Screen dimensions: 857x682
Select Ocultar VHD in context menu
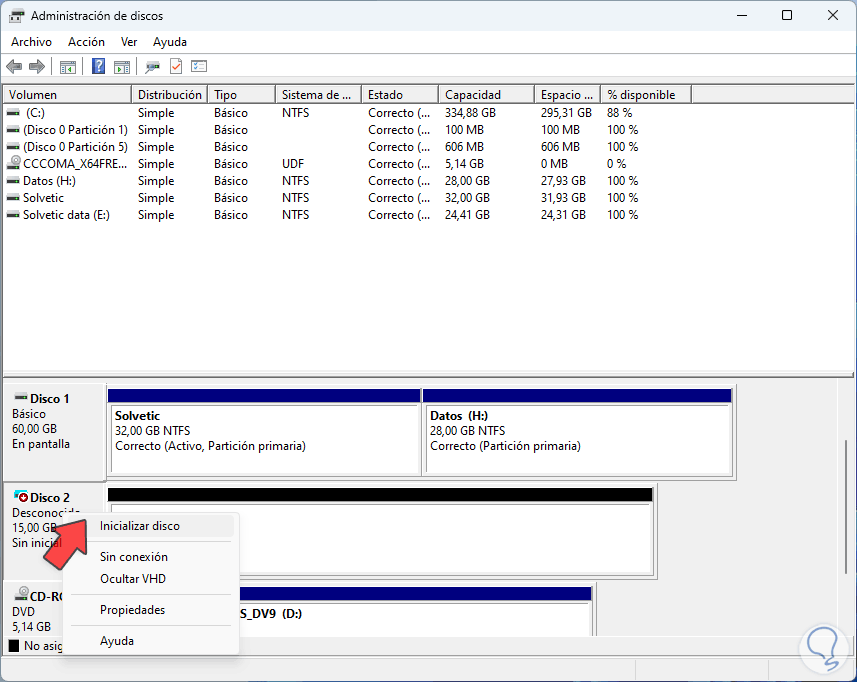point(151,579)
